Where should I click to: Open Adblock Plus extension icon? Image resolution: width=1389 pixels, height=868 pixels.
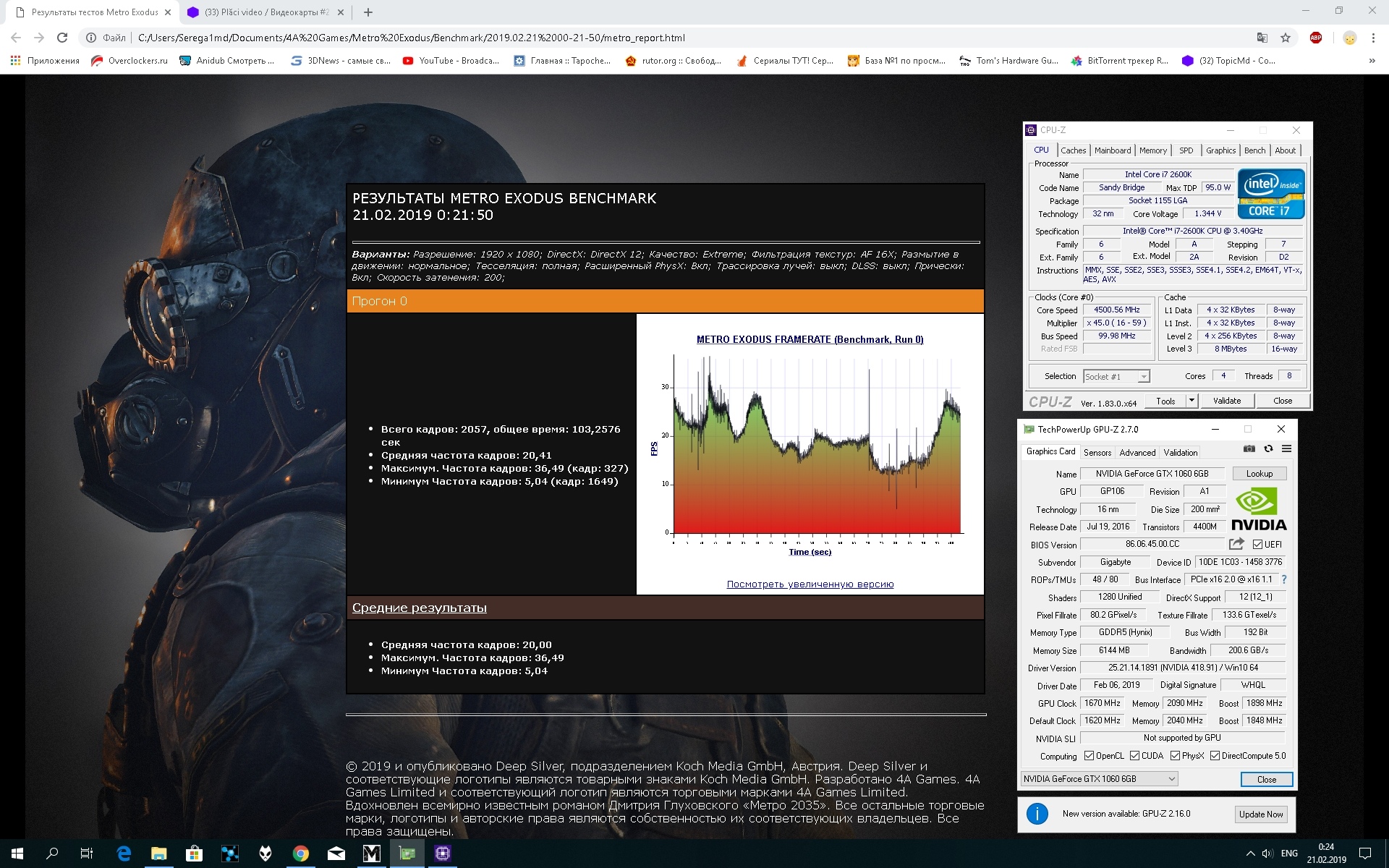pyautogui.click(x=1316, y=38)
